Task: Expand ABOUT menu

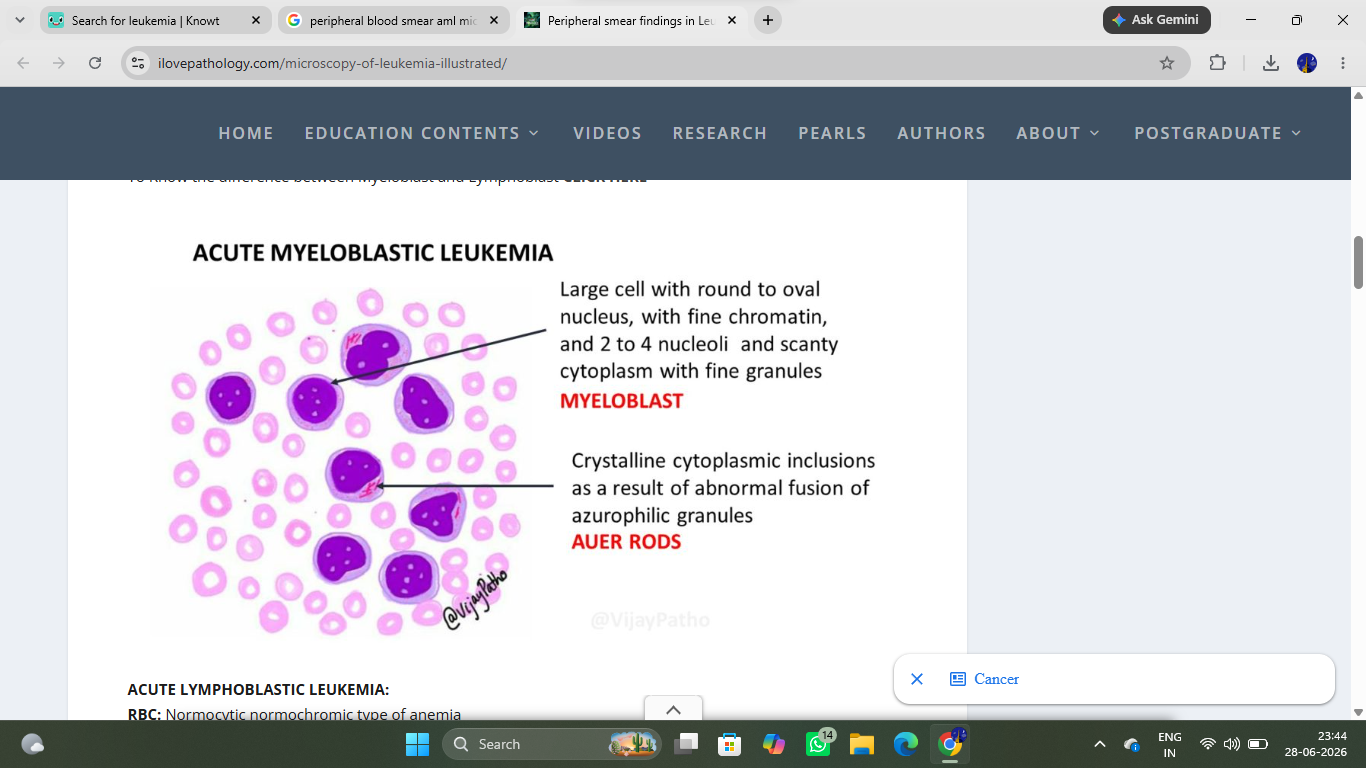Action: coord(1058,133)
